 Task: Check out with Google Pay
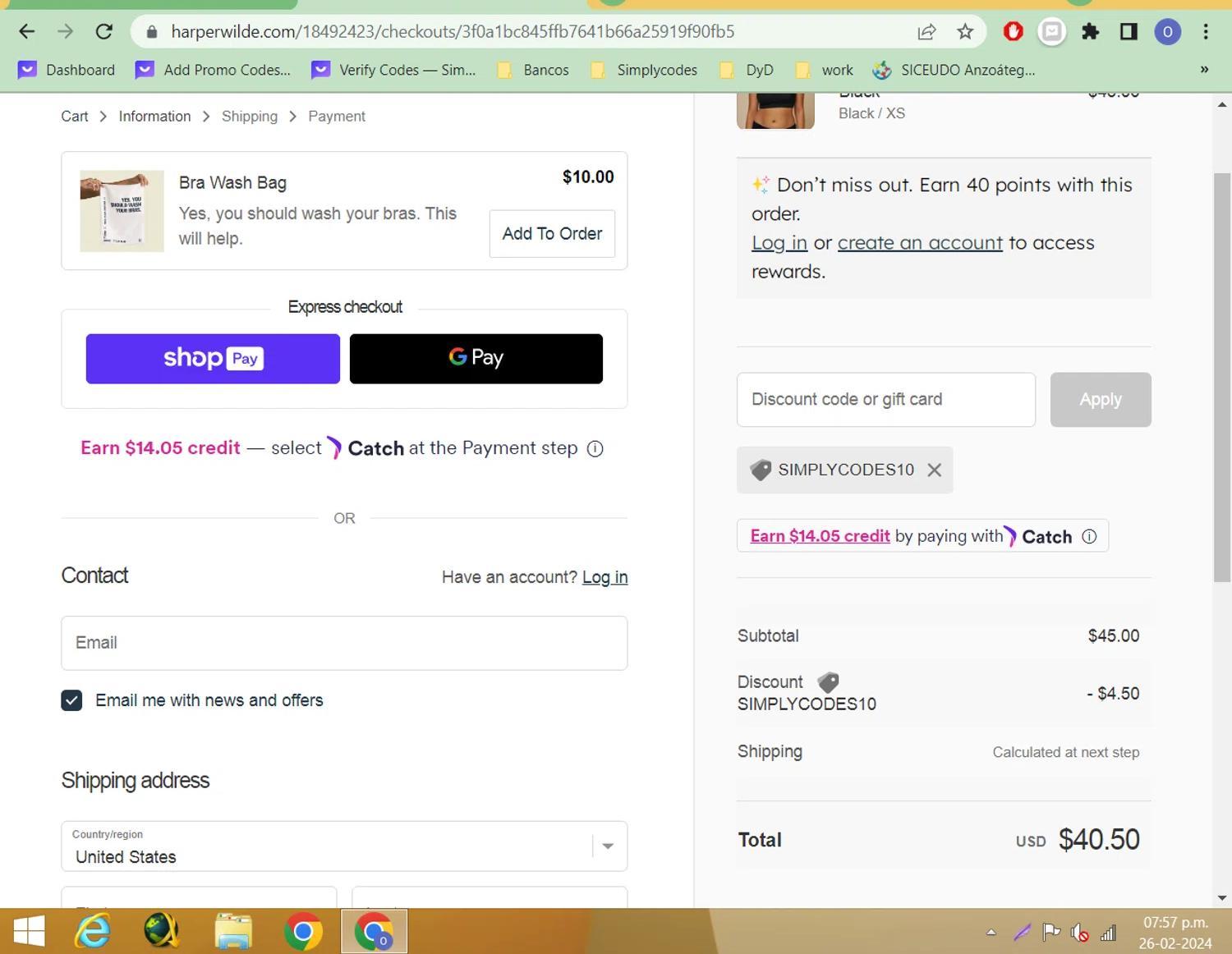476,359
